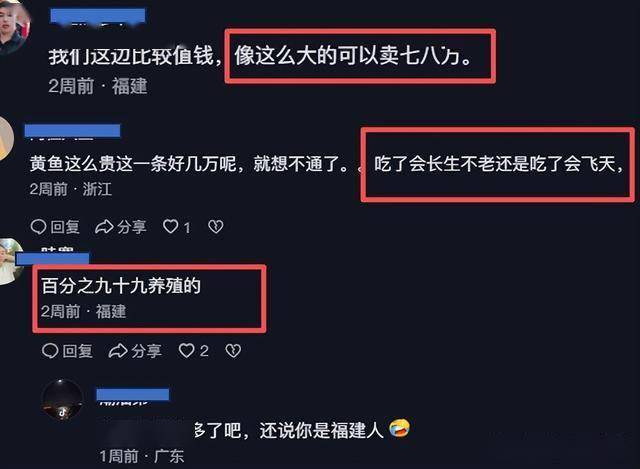
Task: Click the comment text 像这么大的可以卖七八万
Action: coord(354,56)
